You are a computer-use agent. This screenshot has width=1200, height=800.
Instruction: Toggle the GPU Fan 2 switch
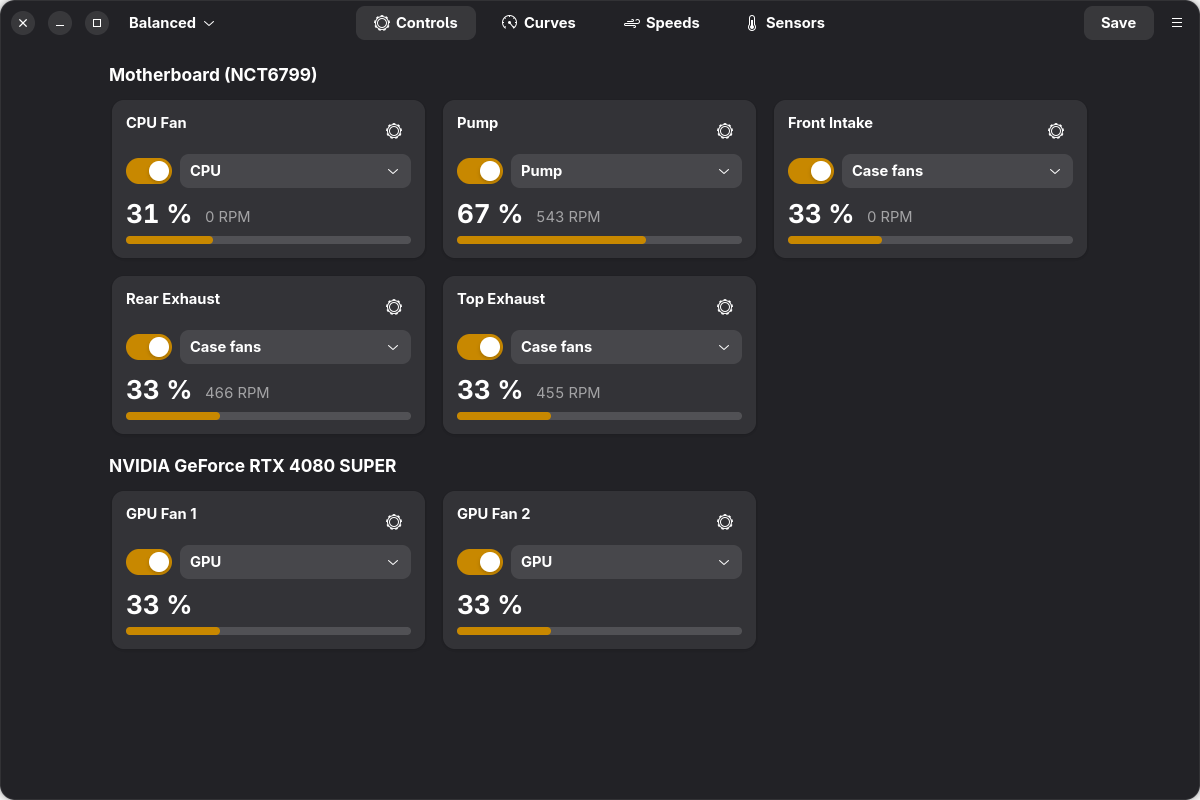pos(480,562)
